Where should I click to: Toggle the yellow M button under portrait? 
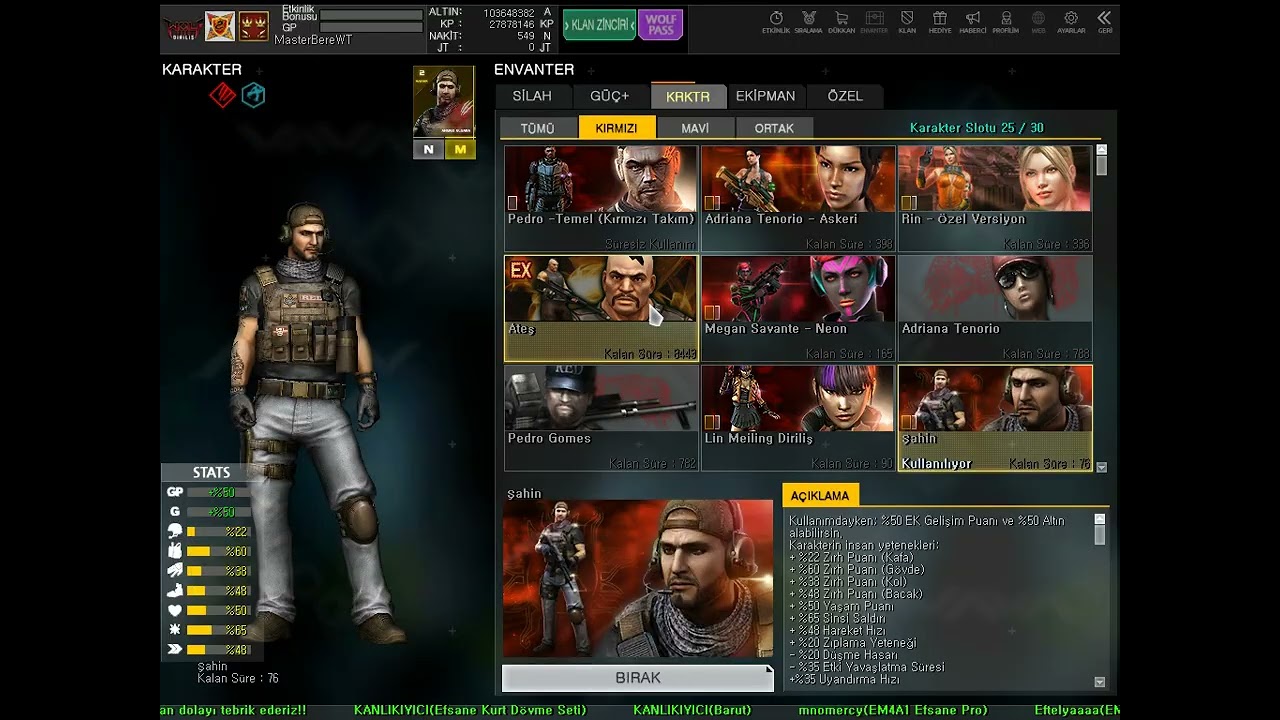pyautogui.click(x=460, y=149)
